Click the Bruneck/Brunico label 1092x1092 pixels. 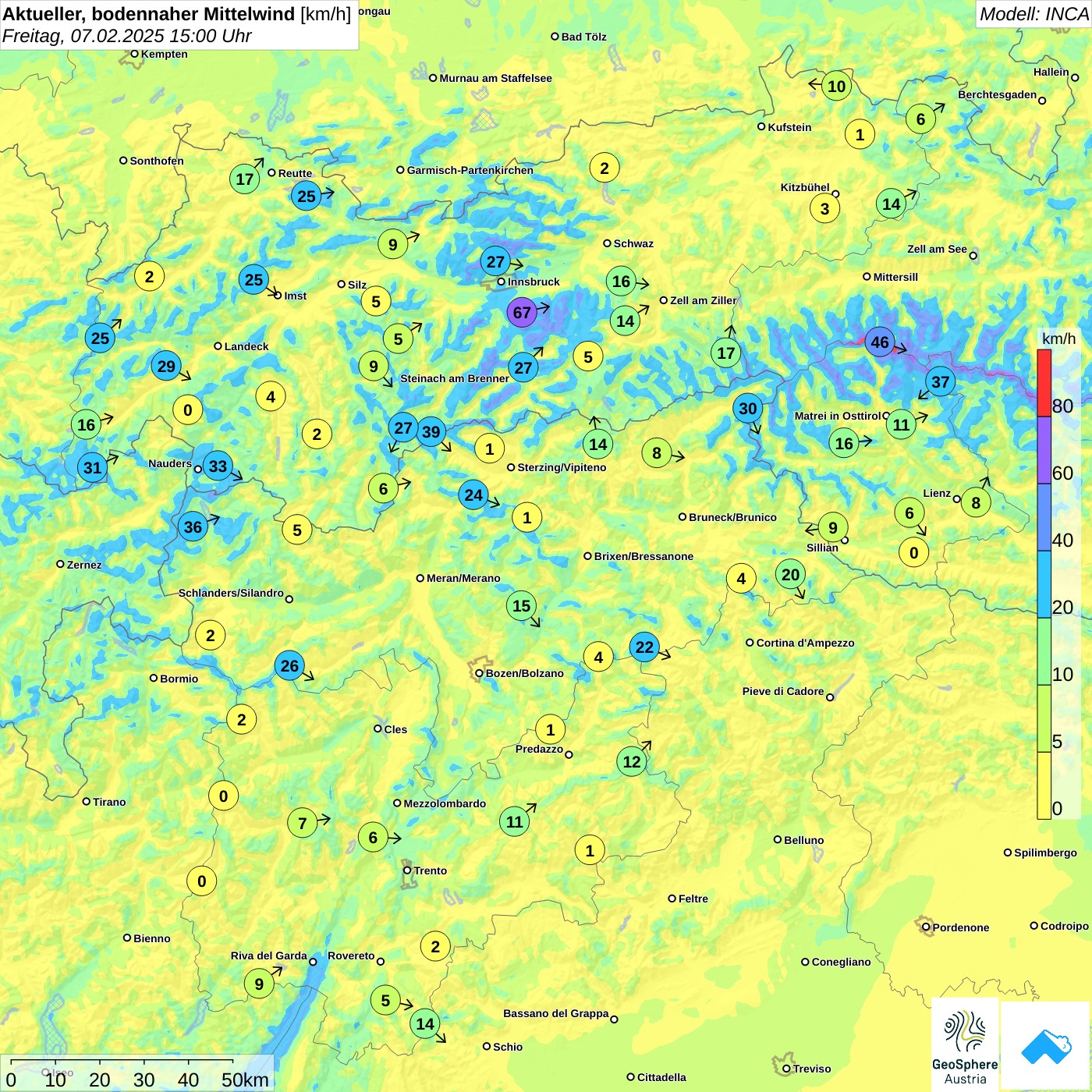[x=732, y=518]
